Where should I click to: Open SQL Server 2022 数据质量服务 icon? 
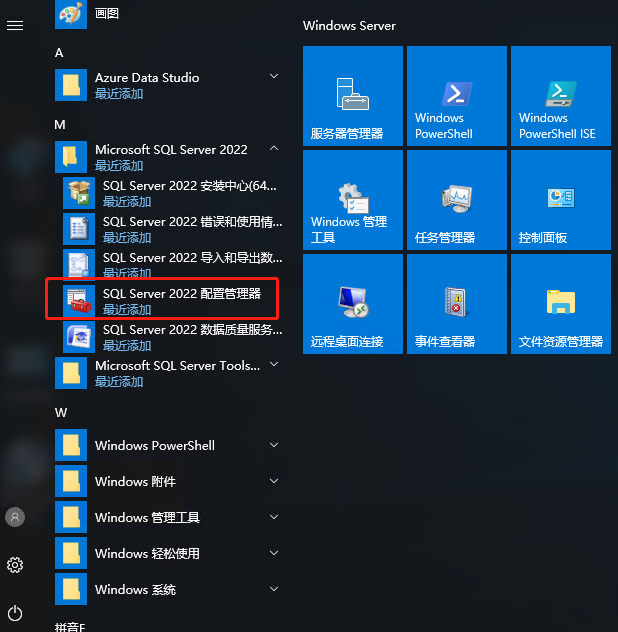click(79, 337)
